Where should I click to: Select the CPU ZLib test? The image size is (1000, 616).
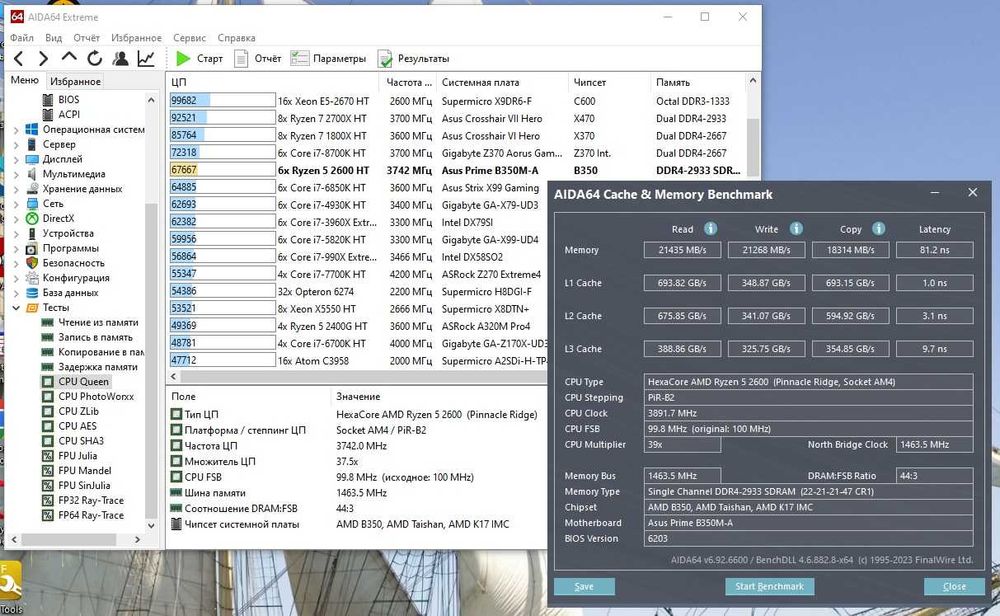click(78, 411)
